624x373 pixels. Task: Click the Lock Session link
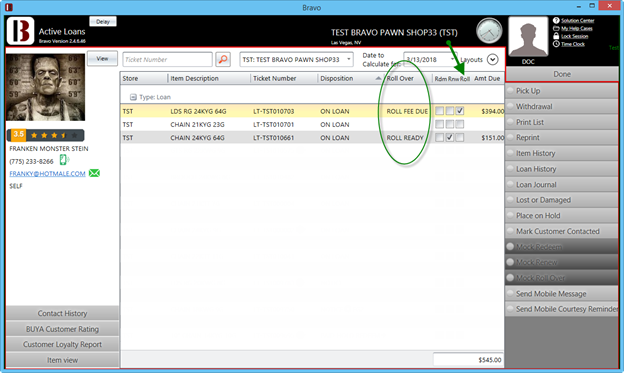point(574,36)
